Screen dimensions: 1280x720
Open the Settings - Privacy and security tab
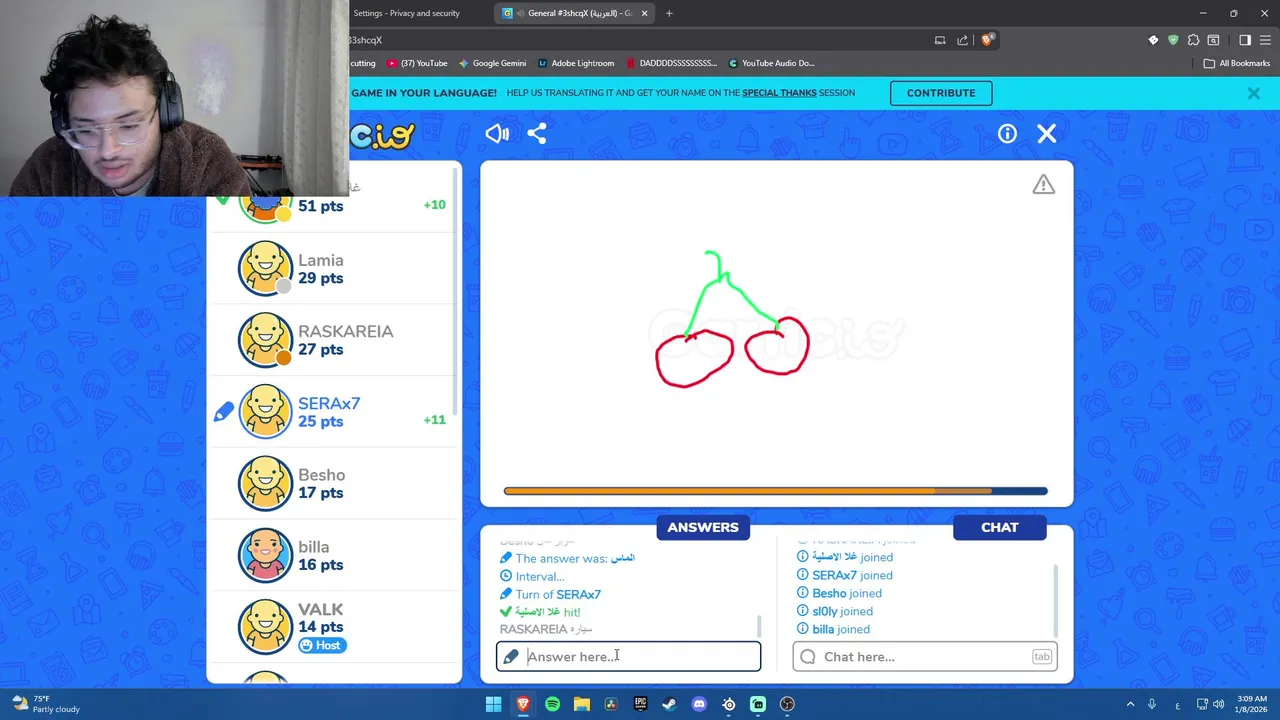pyautogui.click(x=407, y=13)
